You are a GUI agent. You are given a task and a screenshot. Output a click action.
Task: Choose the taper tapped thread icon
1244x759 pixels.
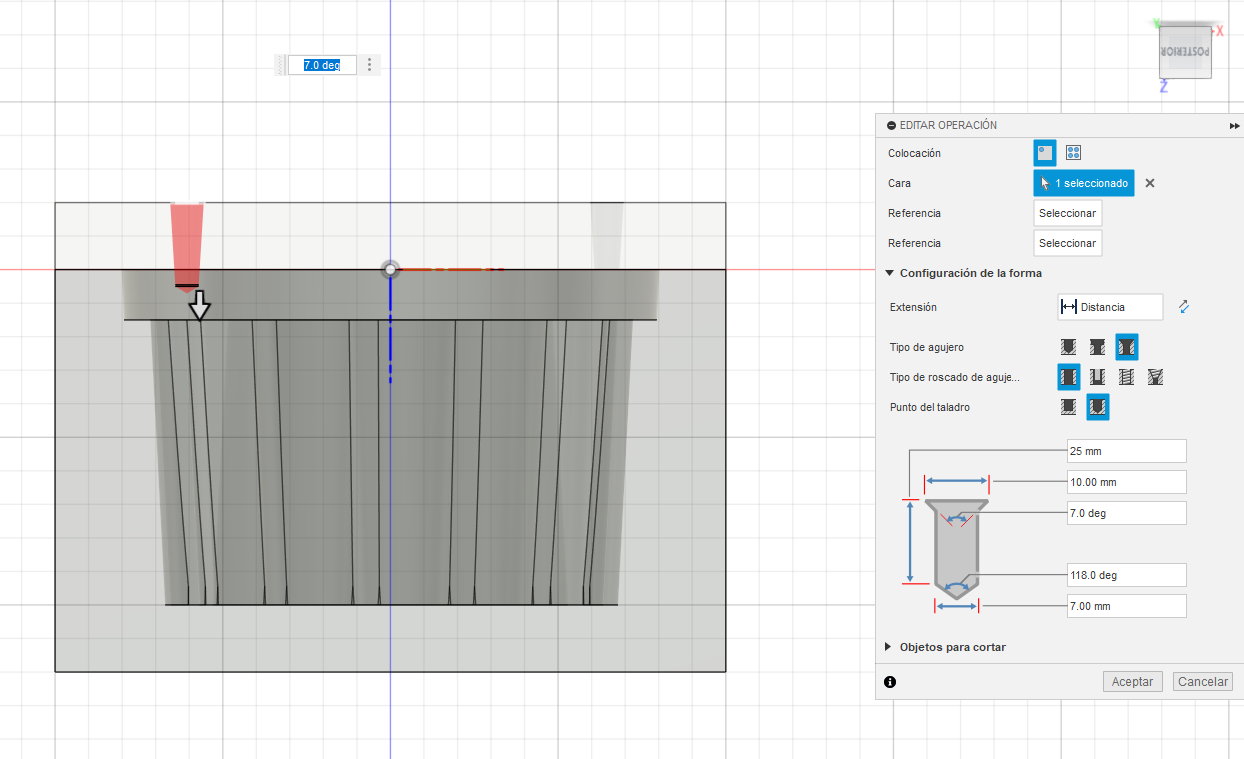1156,377
